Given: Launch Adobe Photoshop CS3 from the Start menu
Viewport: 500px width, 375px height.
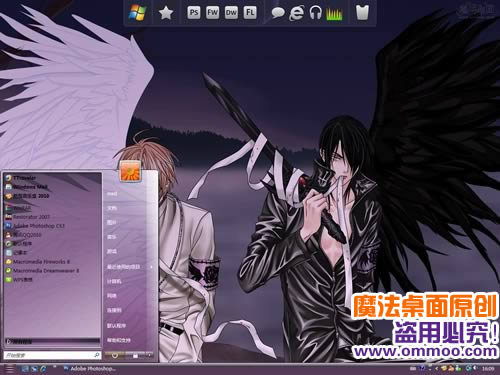Looking at the screenshot, I should point(35,226).
